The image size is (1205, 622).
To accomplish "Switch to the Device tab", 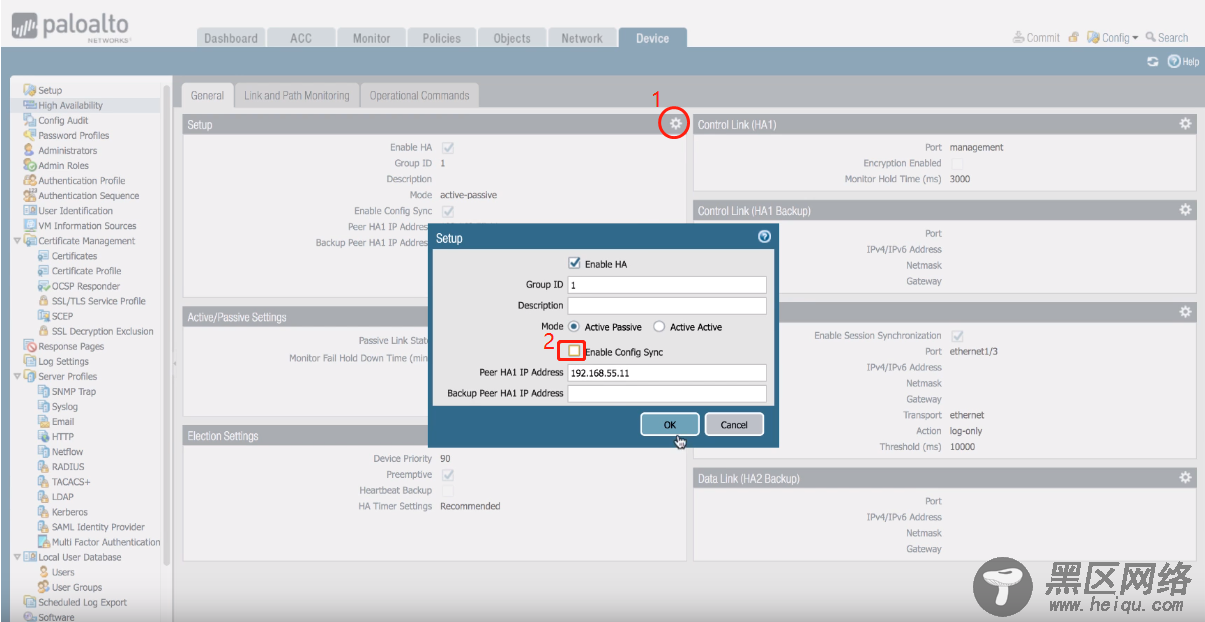I will 652,38.
